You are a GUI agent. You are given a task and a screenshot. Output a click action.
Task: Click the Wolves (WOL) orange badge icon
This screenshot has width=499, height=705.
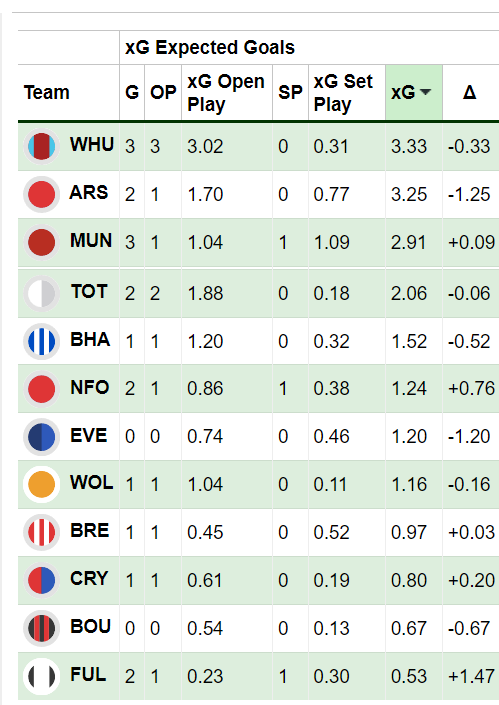[41, 484]
